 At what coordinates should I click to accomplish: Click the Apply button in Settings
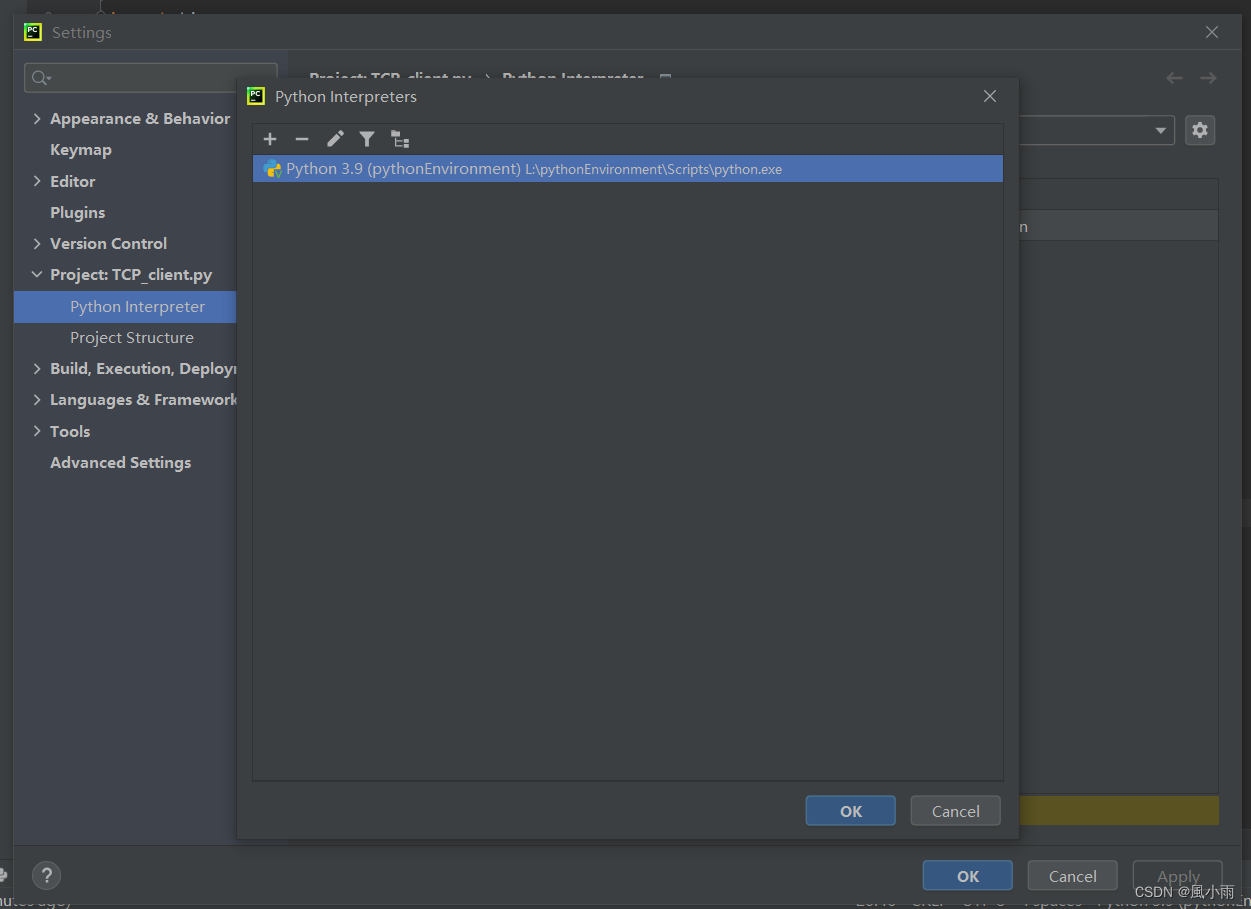click(x=1178, y=876)
